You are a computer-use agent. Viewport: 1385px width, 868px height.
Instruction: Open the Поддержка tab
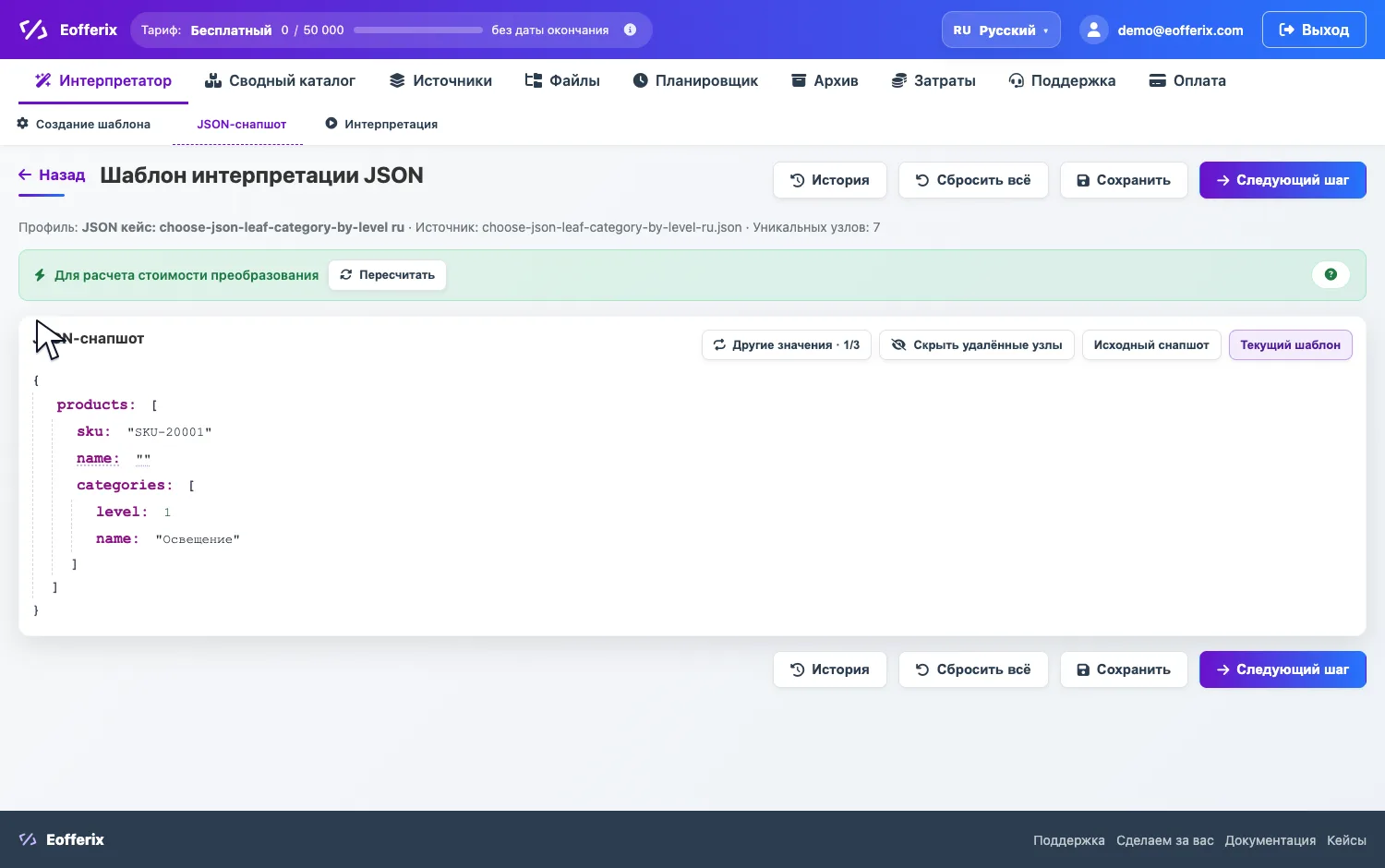1062,80
